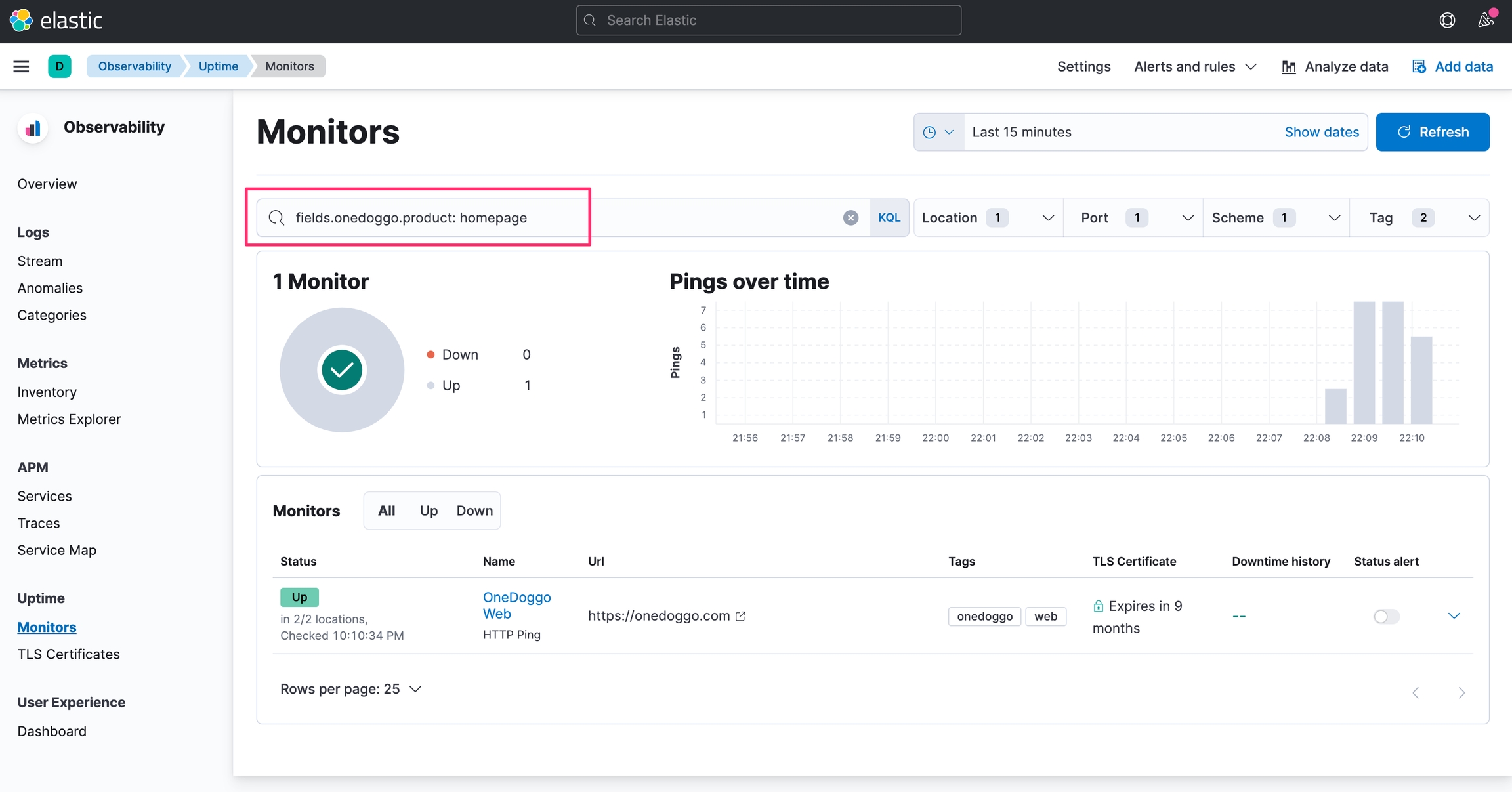Viewport: 1512px width, 792px height.
Task: Enable status alert for OneDoggo Web
Action: 1386,616
